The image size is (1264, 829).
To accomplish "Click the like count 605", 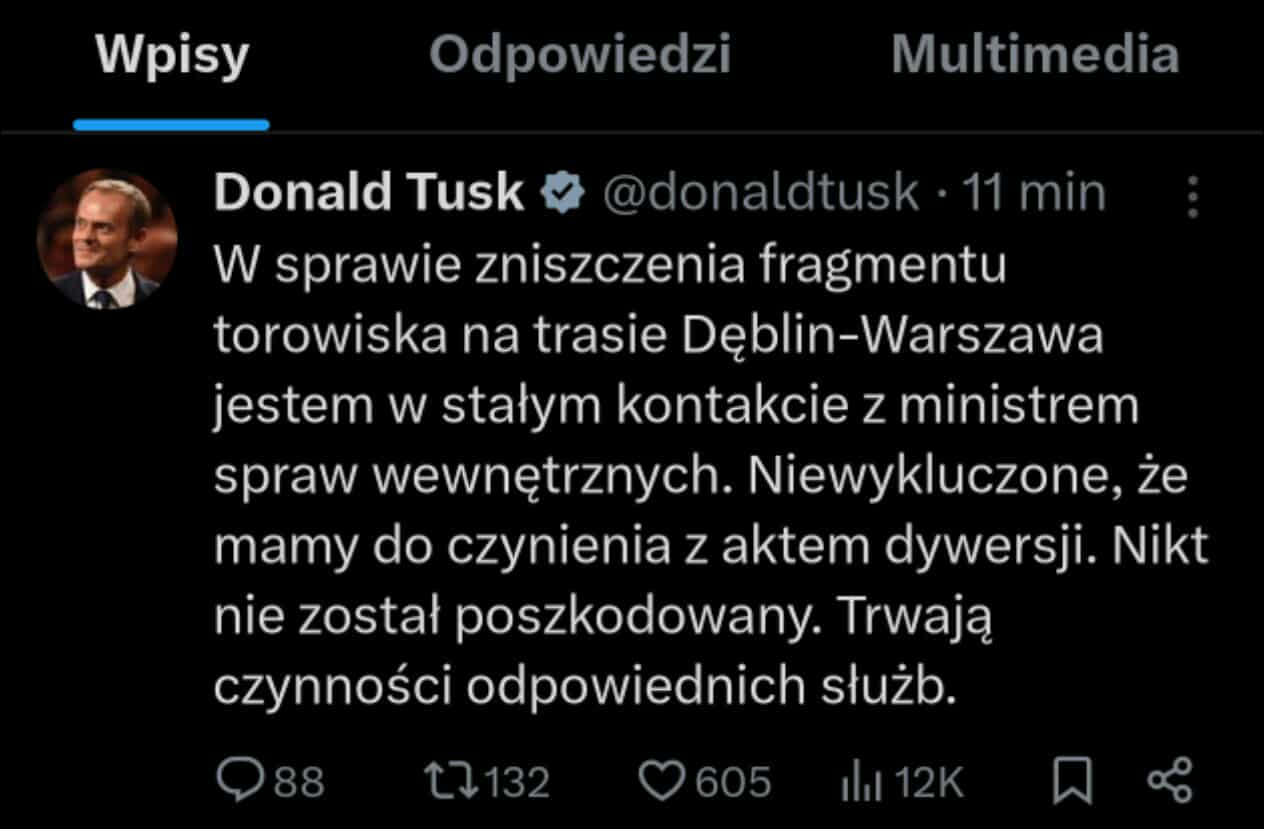I will [x=733, y=782].
